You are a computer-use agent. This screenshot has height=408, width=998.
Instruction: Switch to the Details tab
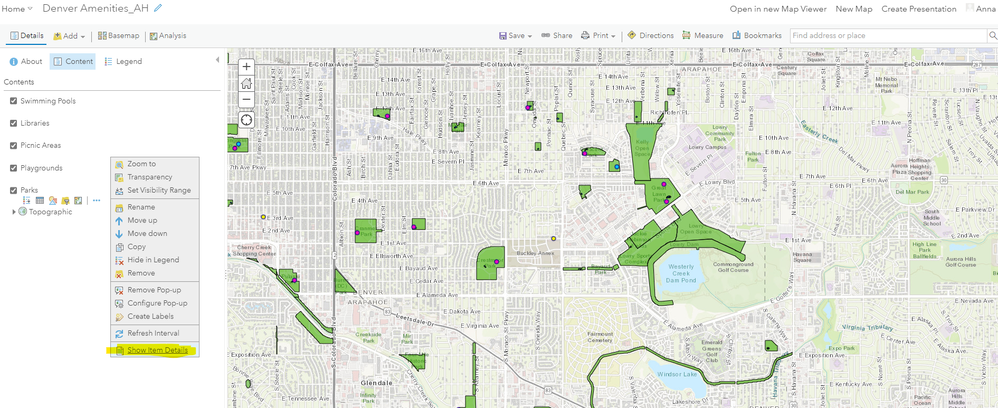point(27,36)
